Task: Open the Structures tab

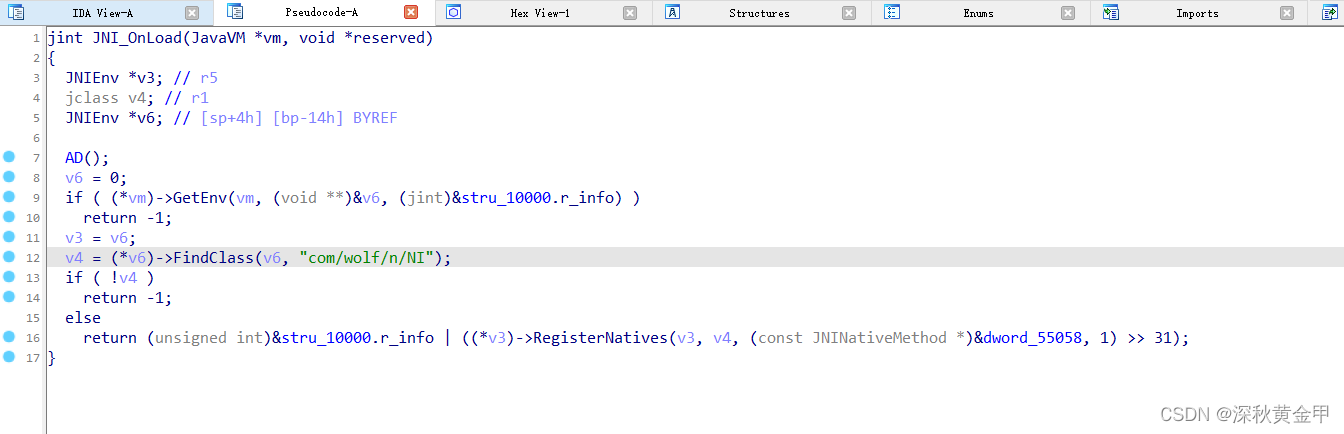Action: tap(759, 13)
